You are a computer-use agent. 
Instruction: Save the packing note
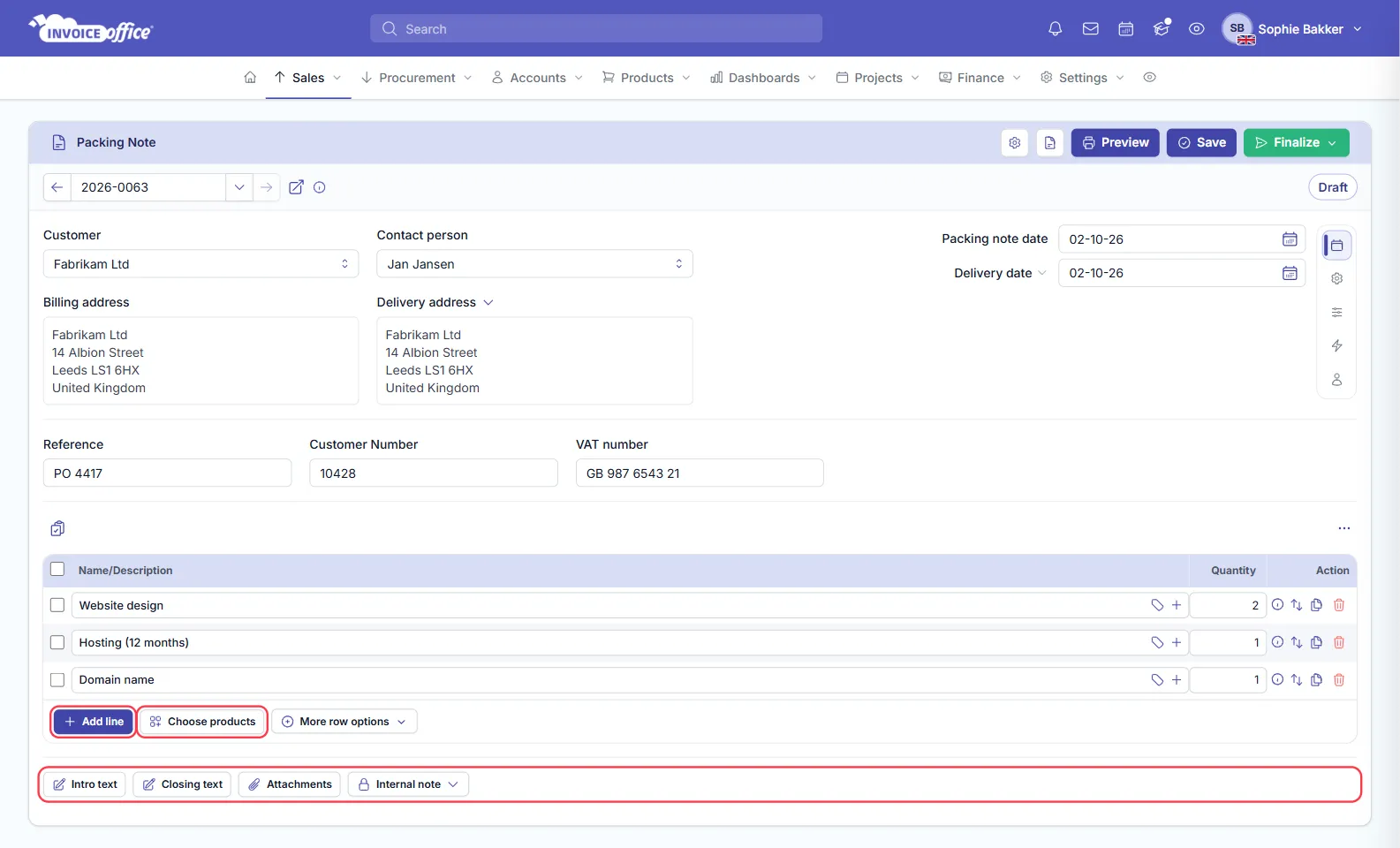point(1201,142)
